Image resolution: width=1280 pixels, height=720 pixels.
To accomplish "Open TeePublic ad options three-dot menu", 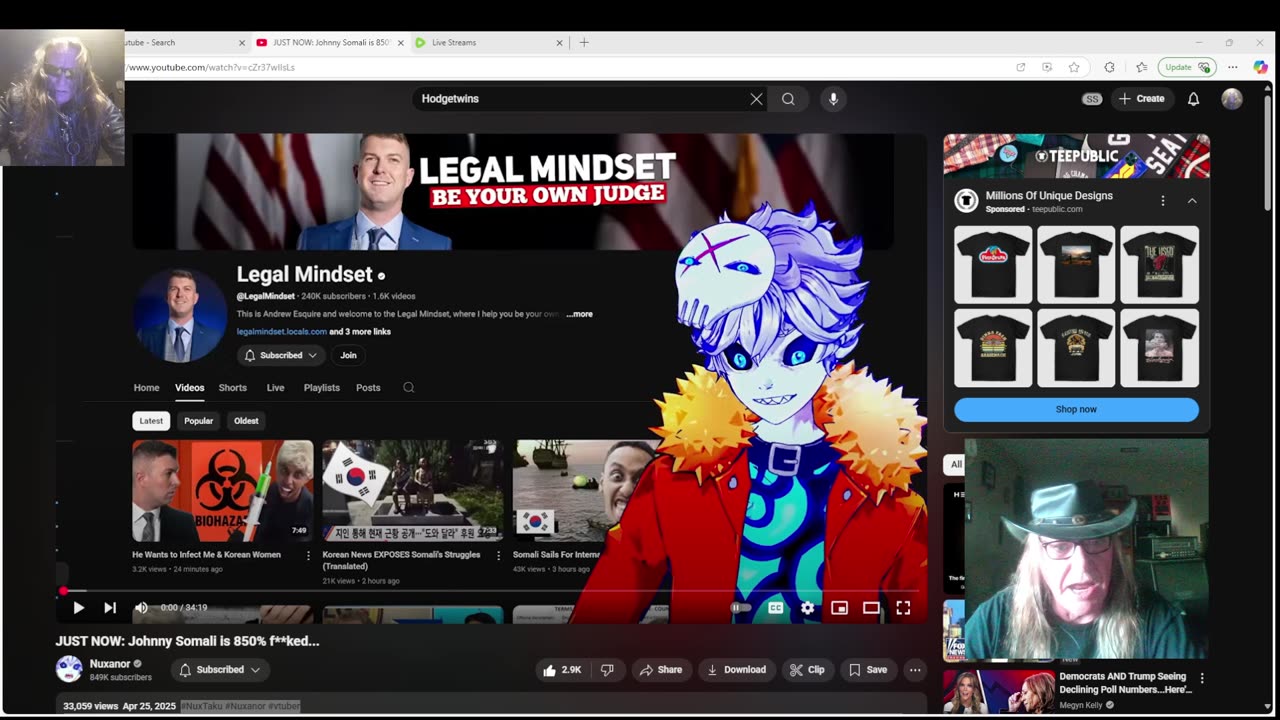I will click(x=1162, y=201).
